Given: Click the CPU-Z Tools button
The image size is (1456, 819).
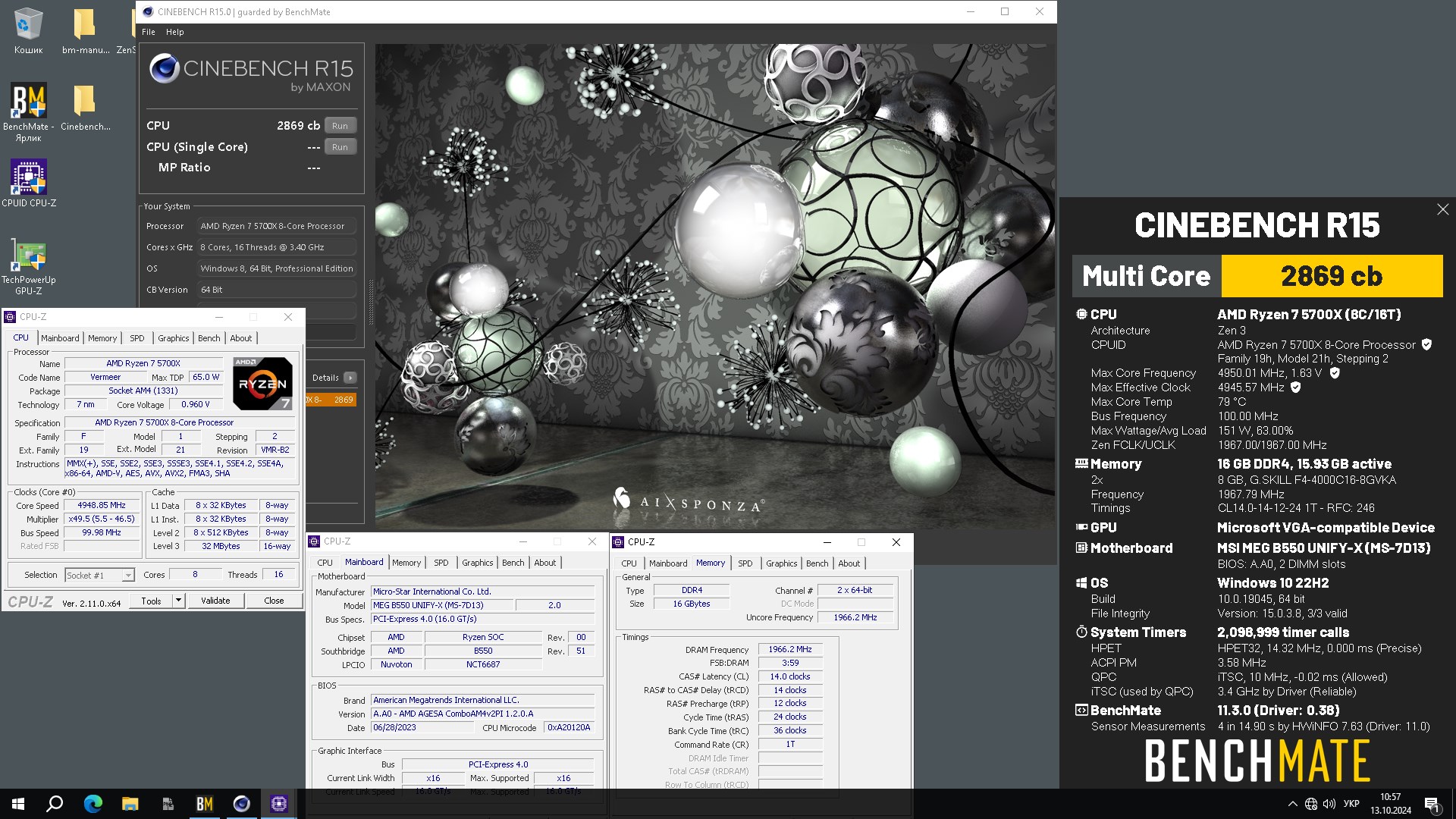Looking at the screenshot, I should coord(151,601).
